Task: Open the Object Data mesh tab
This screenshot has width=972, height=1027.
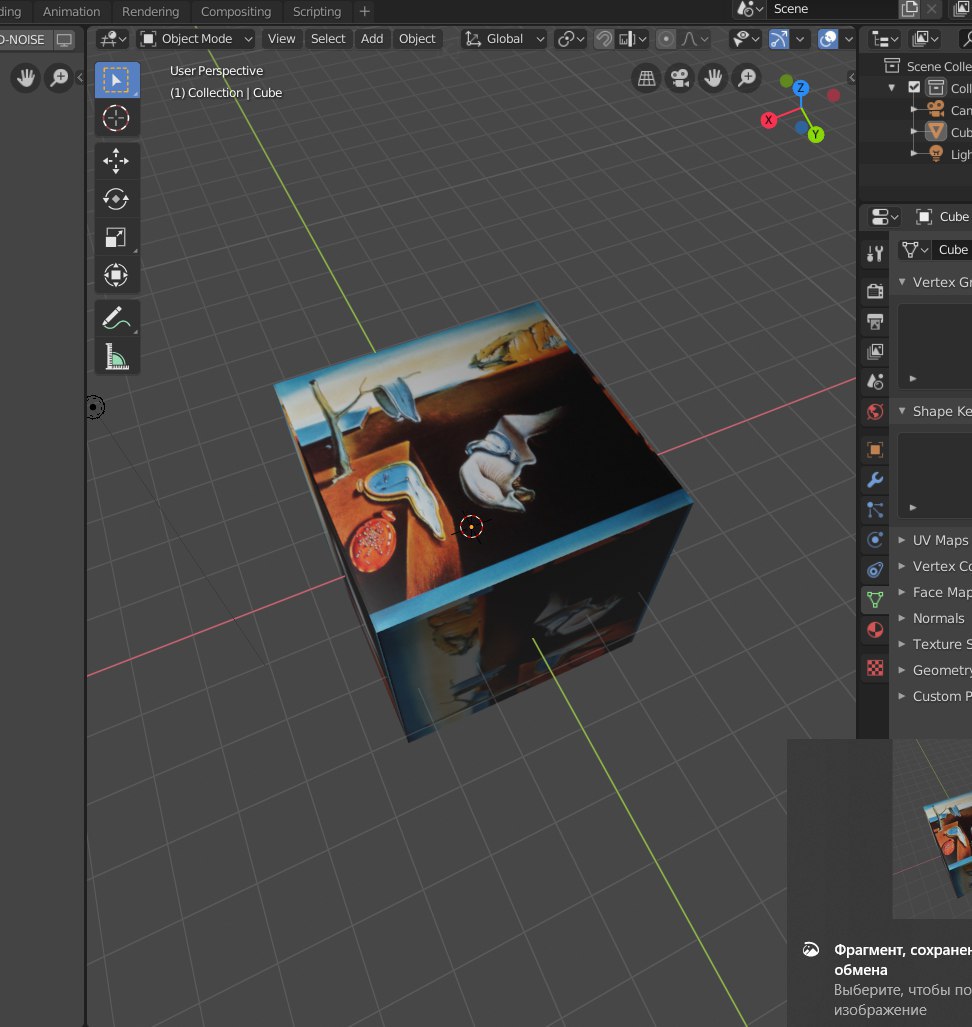Action: coord(875,599)
